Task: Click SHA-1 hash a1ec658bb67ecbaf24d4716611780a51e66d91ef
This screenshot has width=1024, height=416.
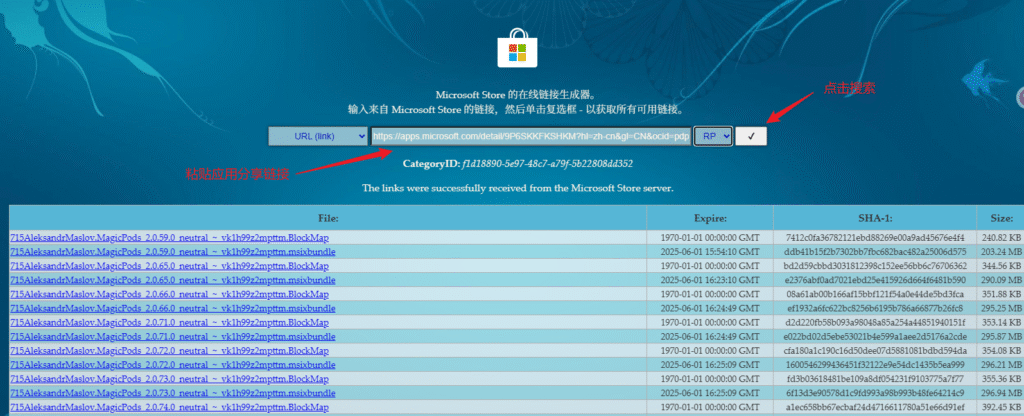Action: (x=875, y=408)
